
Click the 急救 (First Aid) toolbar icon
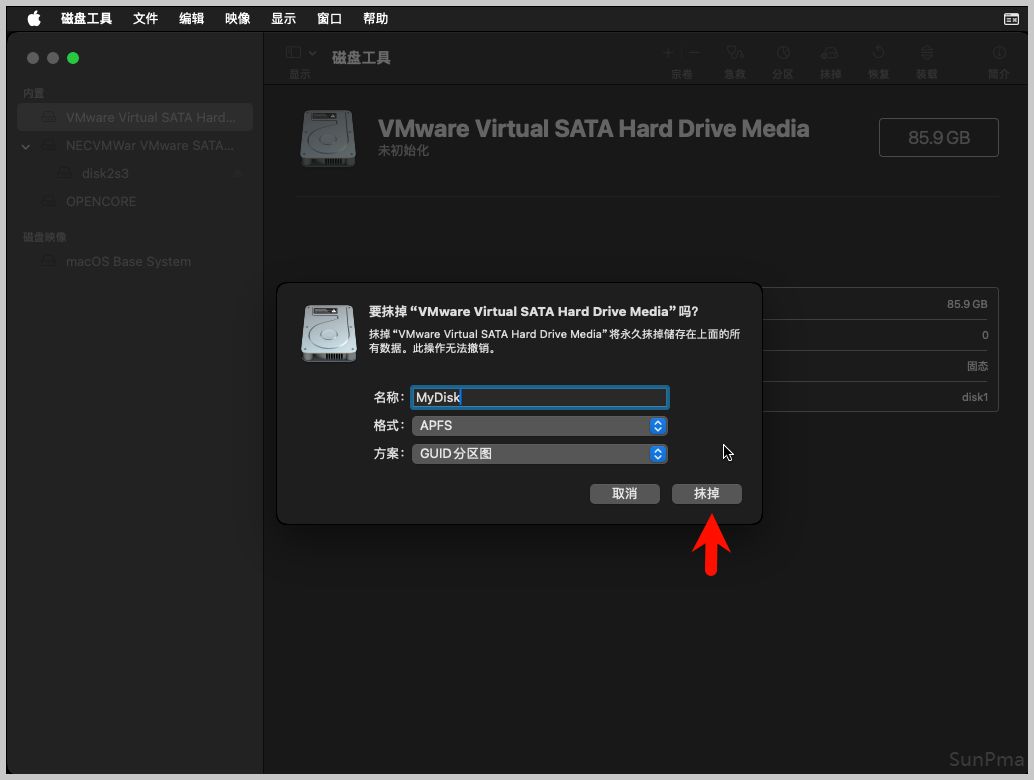[x=735, y=54]
